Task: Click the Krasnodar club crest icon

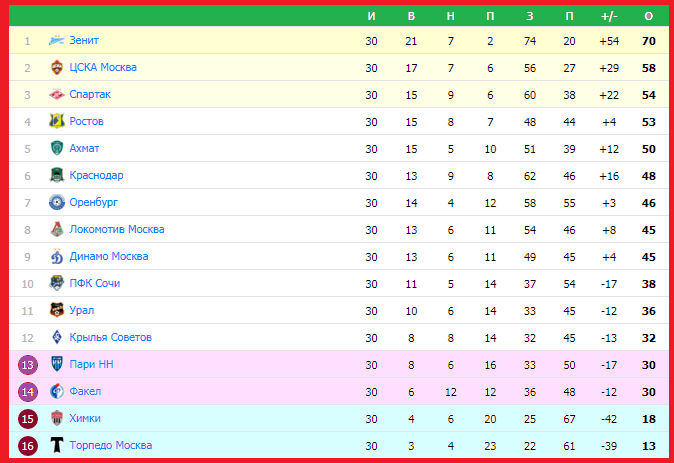Action: (57, 175)
